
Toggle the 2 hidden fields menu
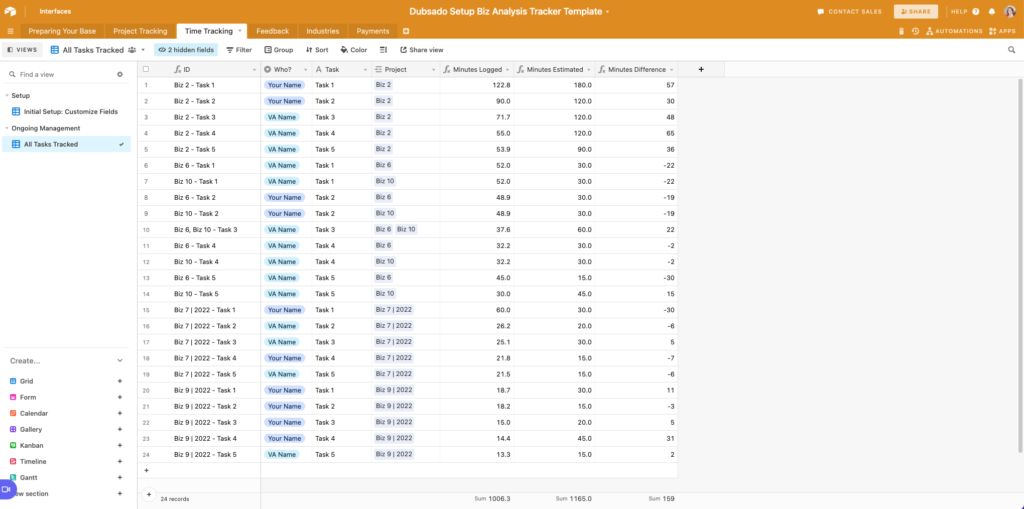[185, 50]
